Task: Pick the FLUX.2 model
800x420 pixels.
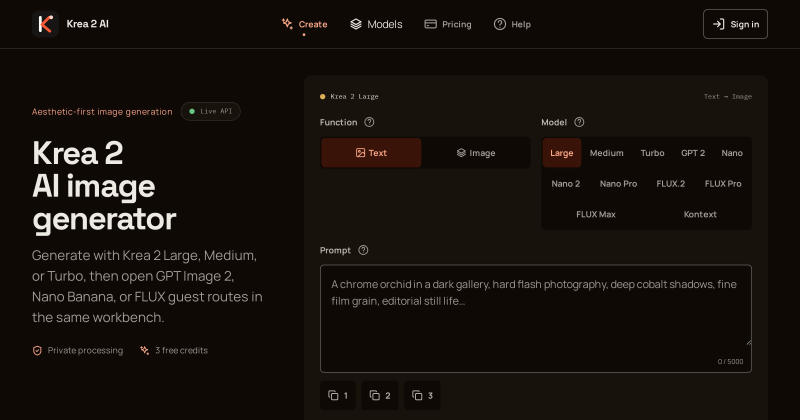Action: click(670, 183)
